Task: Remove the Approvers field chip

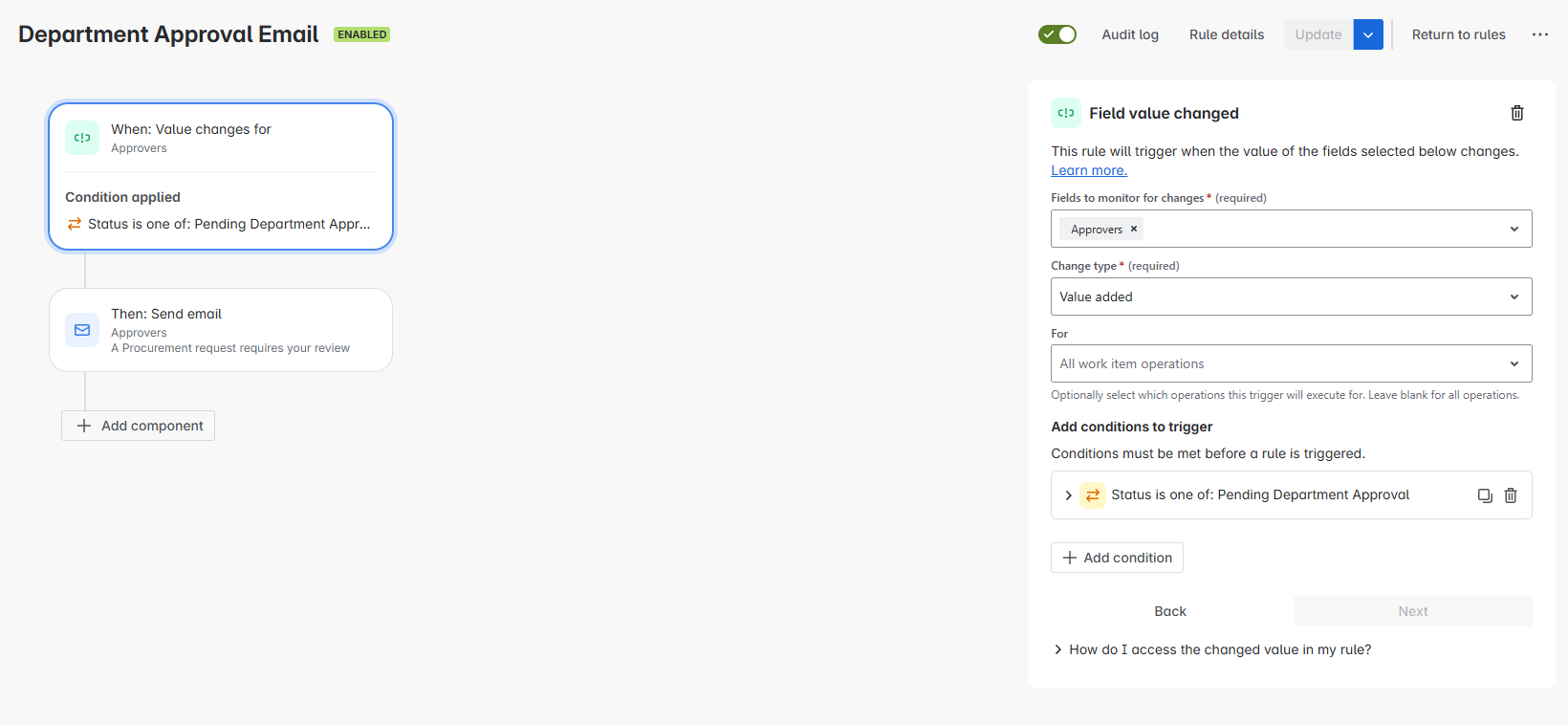Action: (1133, 229)
